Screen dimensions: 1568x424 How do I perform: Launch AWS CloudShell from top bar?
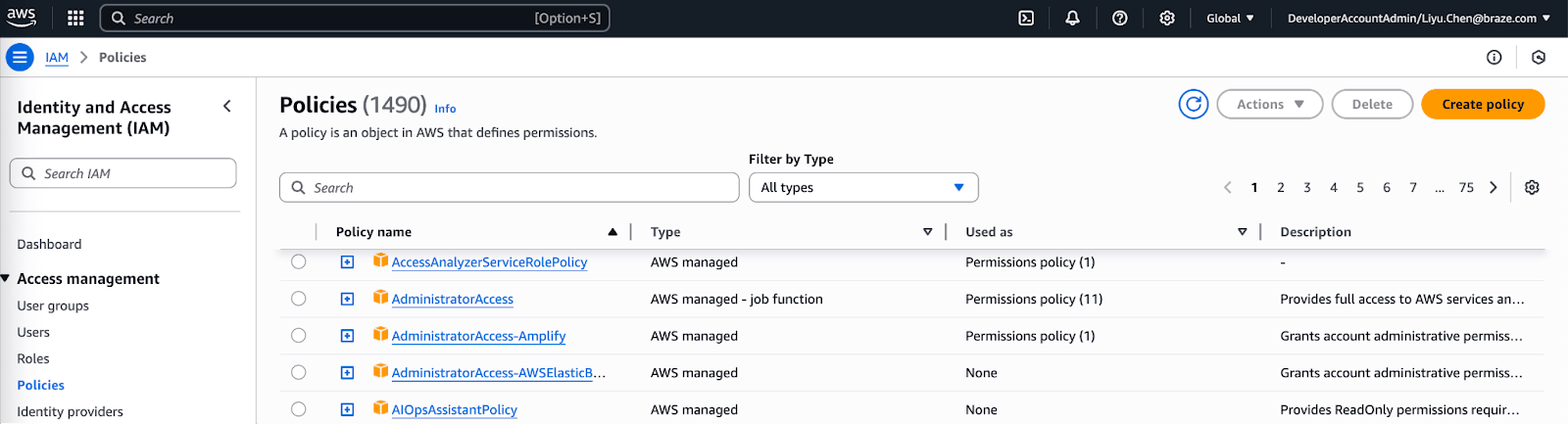1026,19
